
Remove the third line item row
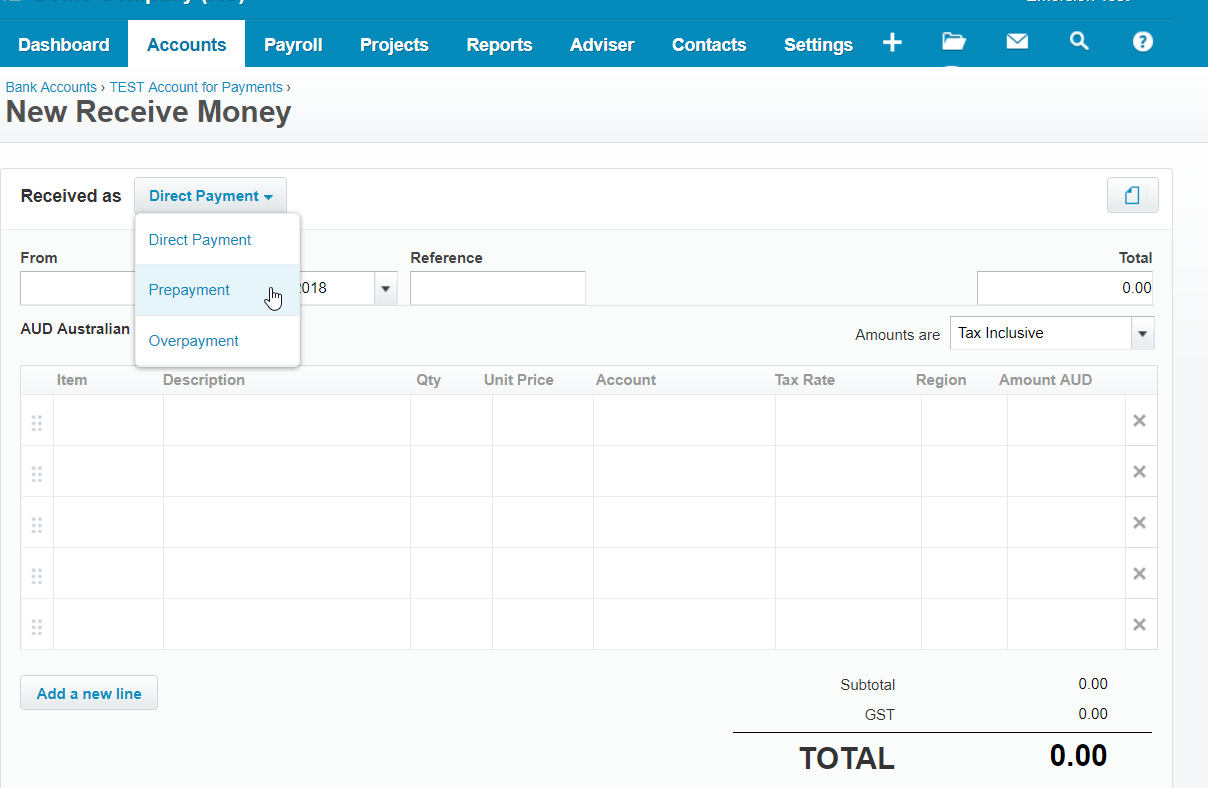click(x=1139, y=523)
